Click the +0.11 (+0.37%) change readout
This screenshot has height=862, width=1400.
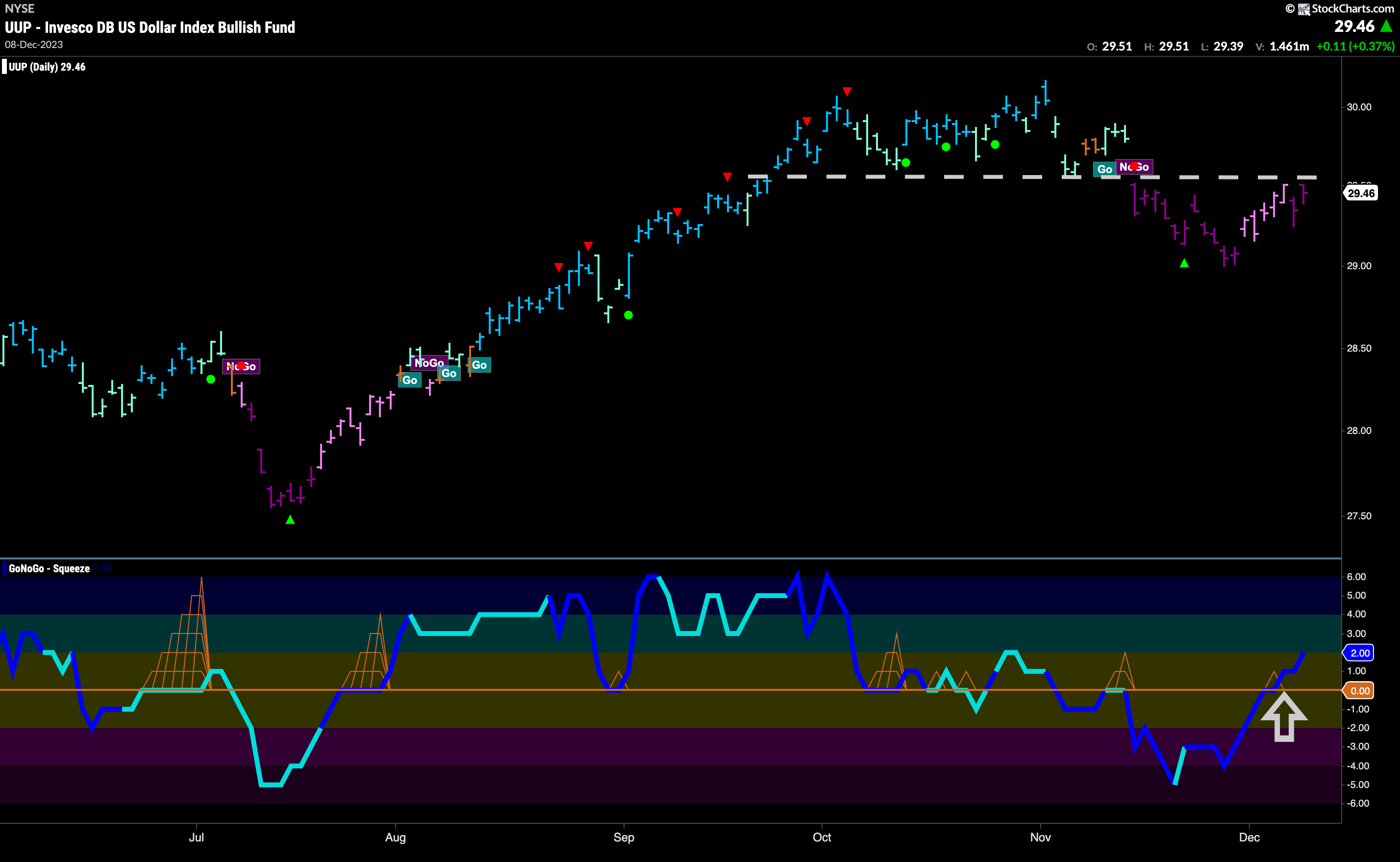(x=1355, y=46)
